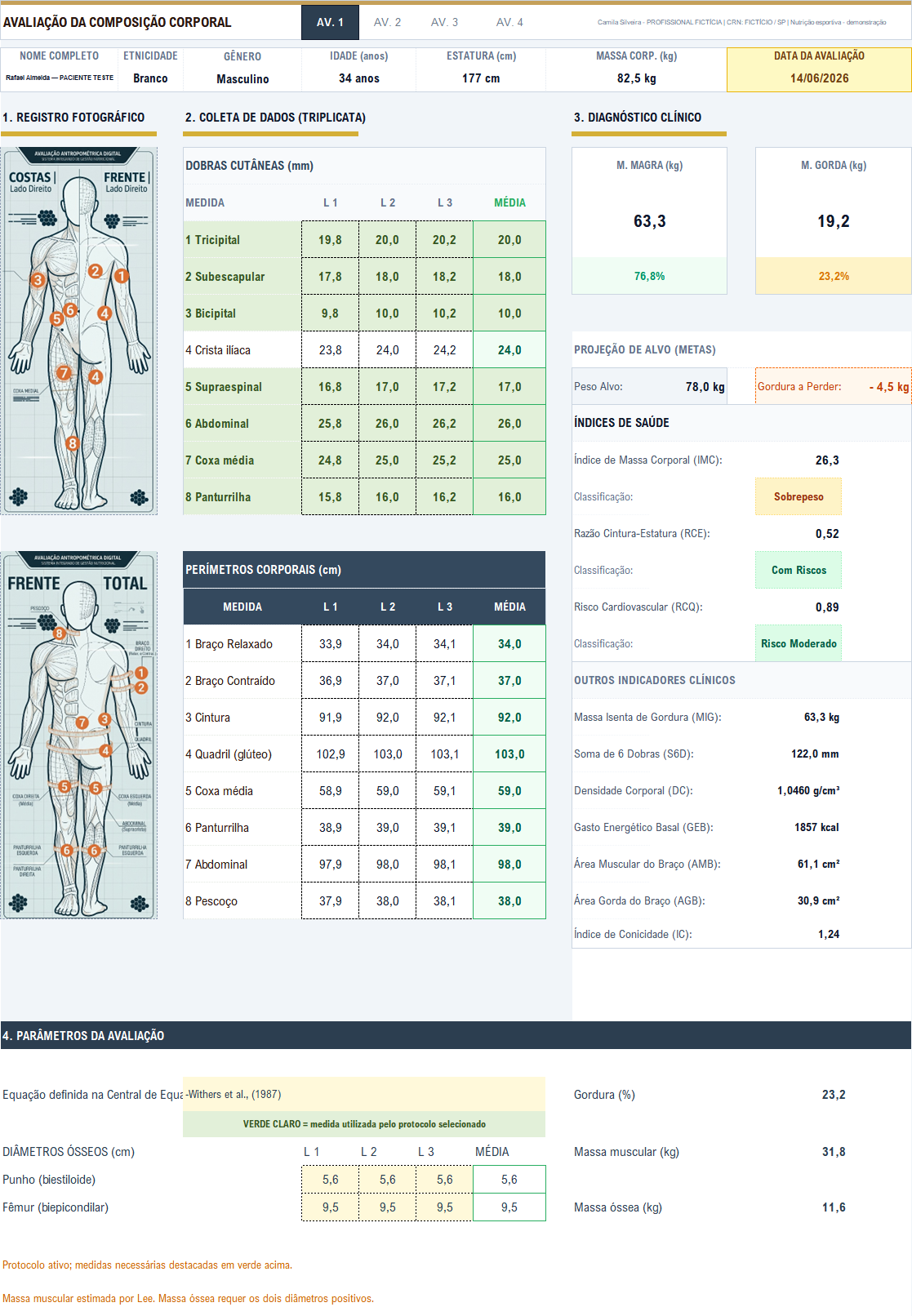Click skinfold marker 3 on the COSTAS/FRENTE photo

pos(38,280)
